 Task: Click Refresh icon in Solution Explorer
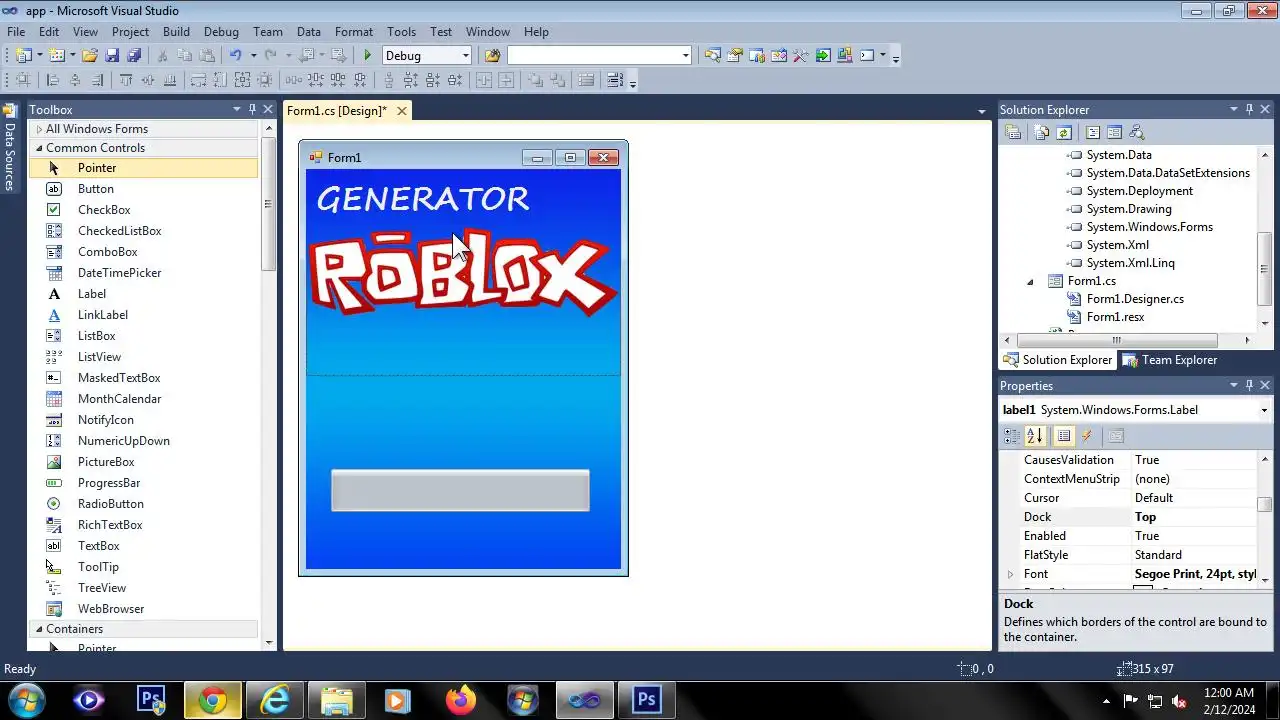pyautogui.click(x=1064, y=132)
